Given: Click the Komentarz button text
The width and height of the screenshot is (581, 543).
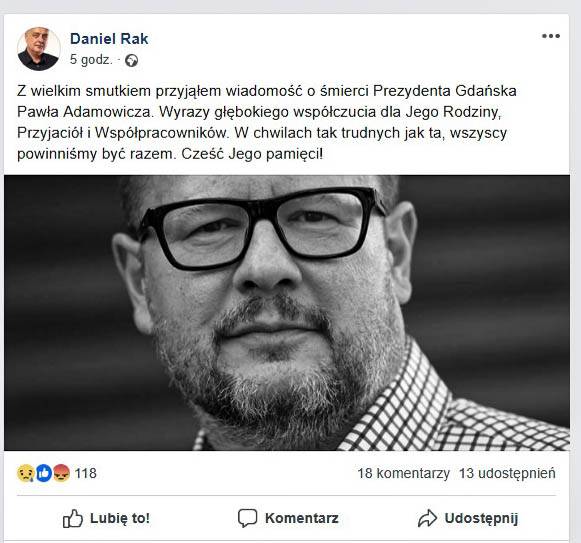Looking at the screenshot, I should (x=302, y=518).
